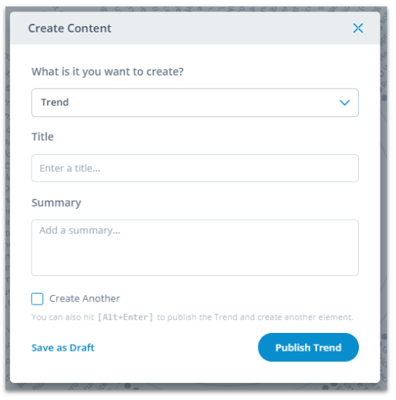Viewport: 396px width, 400px height.
Task: Focus the Summary text area
Action: [x=195, y=247]
